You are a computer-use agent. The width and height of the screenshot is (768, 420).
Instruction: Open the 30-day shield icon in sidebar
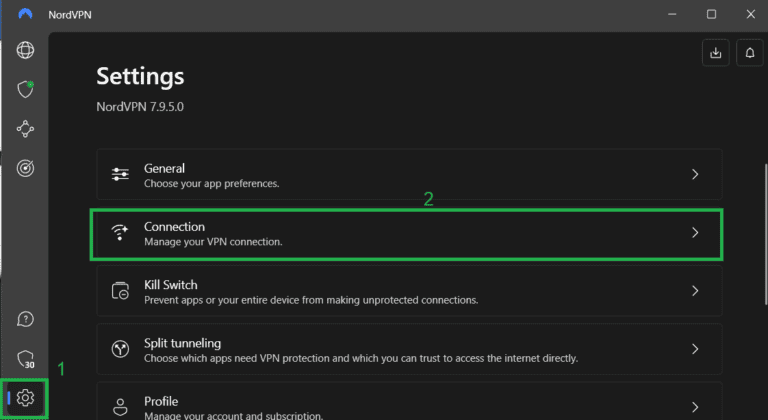pos(25,359)
